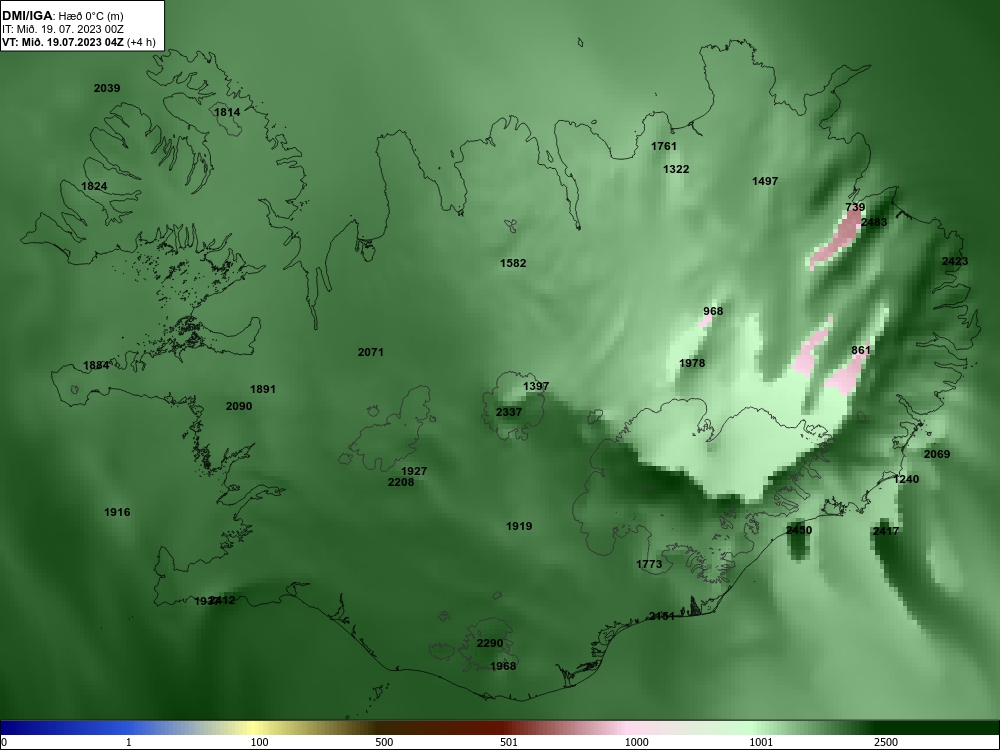This screenshot has height=750, width=1000.
Task: Click the value 2071 on the map
Action: pyautogui.click(x=371, y=352)
